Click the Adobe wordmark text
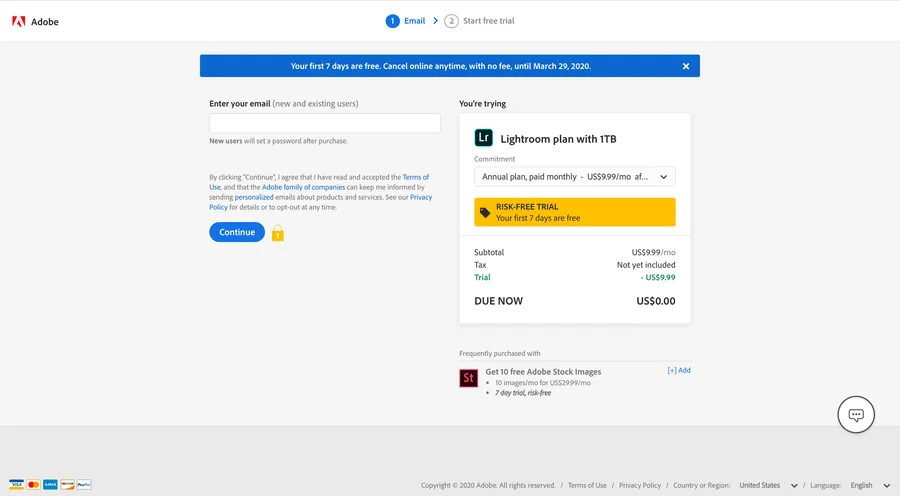Screen dimensions: 900x496 click(x=45, y=22)
